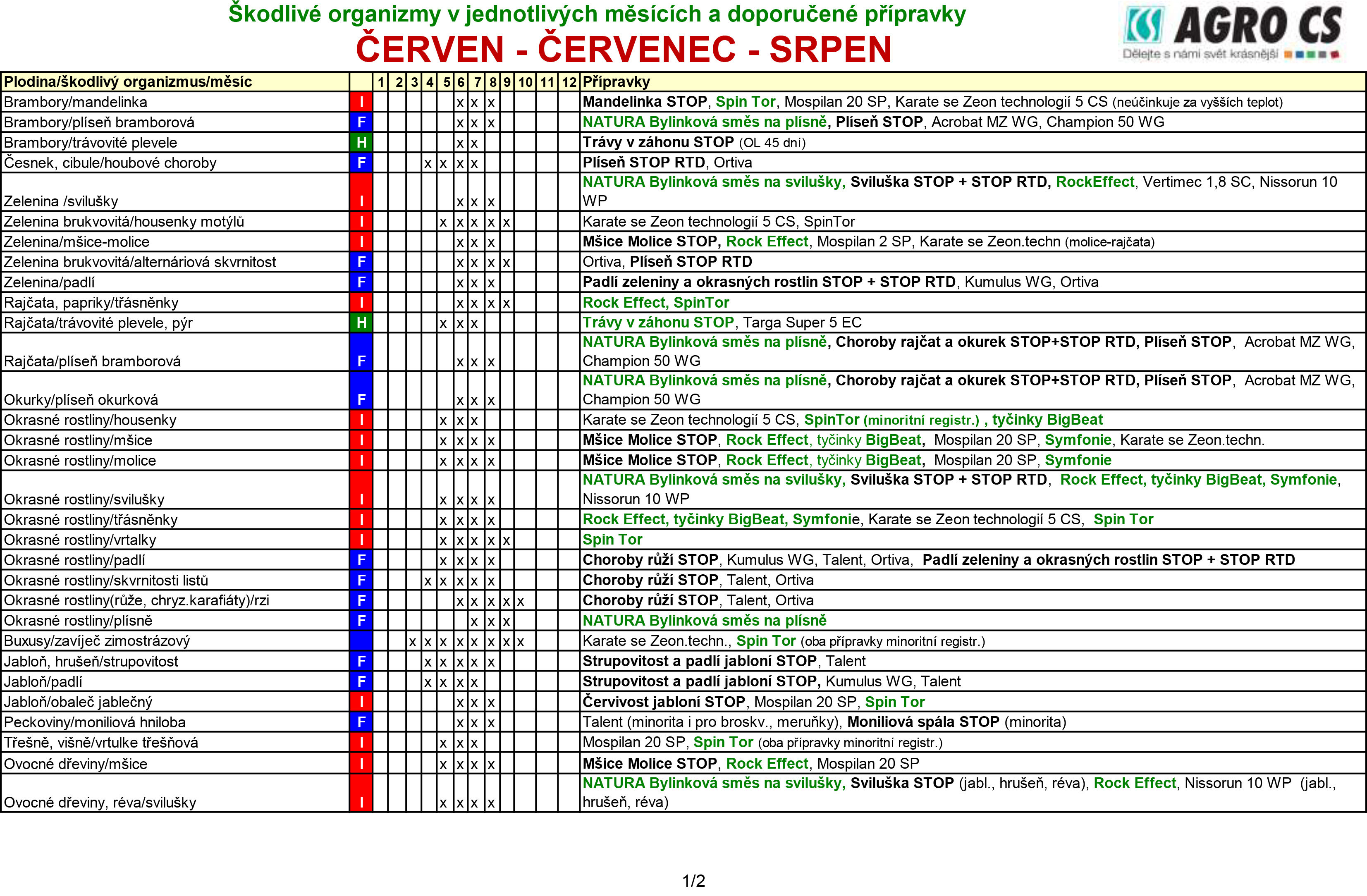This screenshot has height=896, width=1367.
Task: Select row Brambory/mandelinka
Action: [x=683, y=102]
